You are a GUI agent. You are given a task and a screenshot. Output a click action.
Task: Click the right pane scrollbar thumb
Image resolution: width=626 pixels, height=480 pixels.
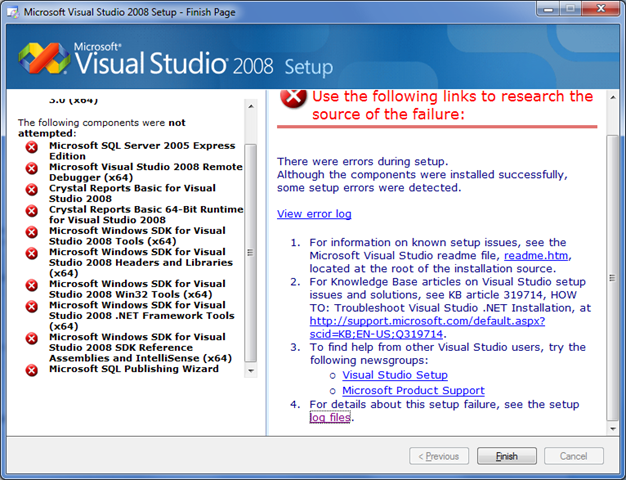click(613, 278)
